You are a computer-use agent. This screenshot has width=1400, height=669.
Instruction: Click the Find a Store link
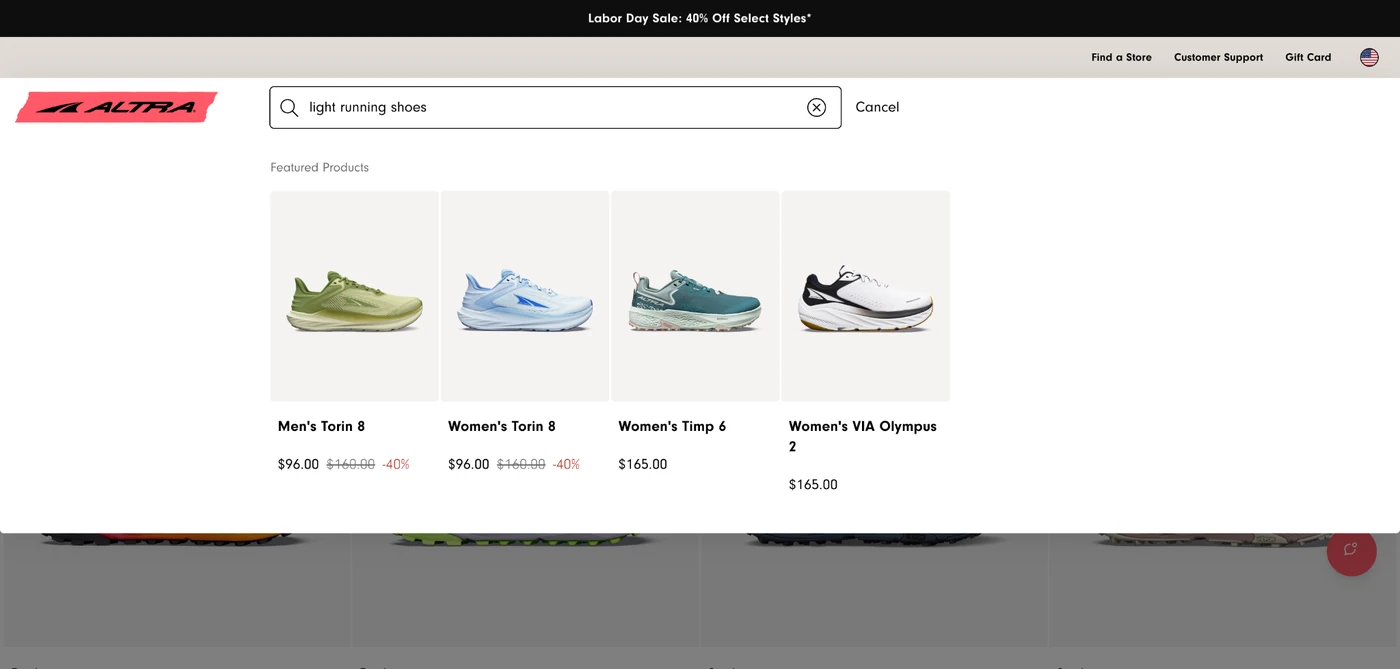(x=1121, y=57)
